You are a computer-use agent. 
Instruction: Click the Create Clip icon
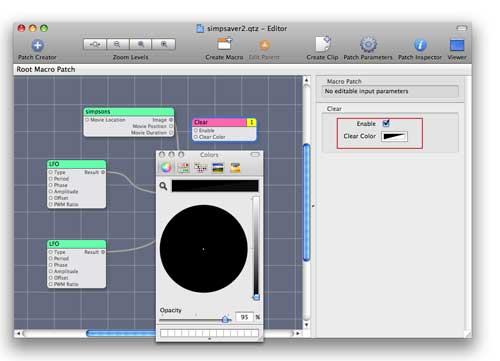322,44
